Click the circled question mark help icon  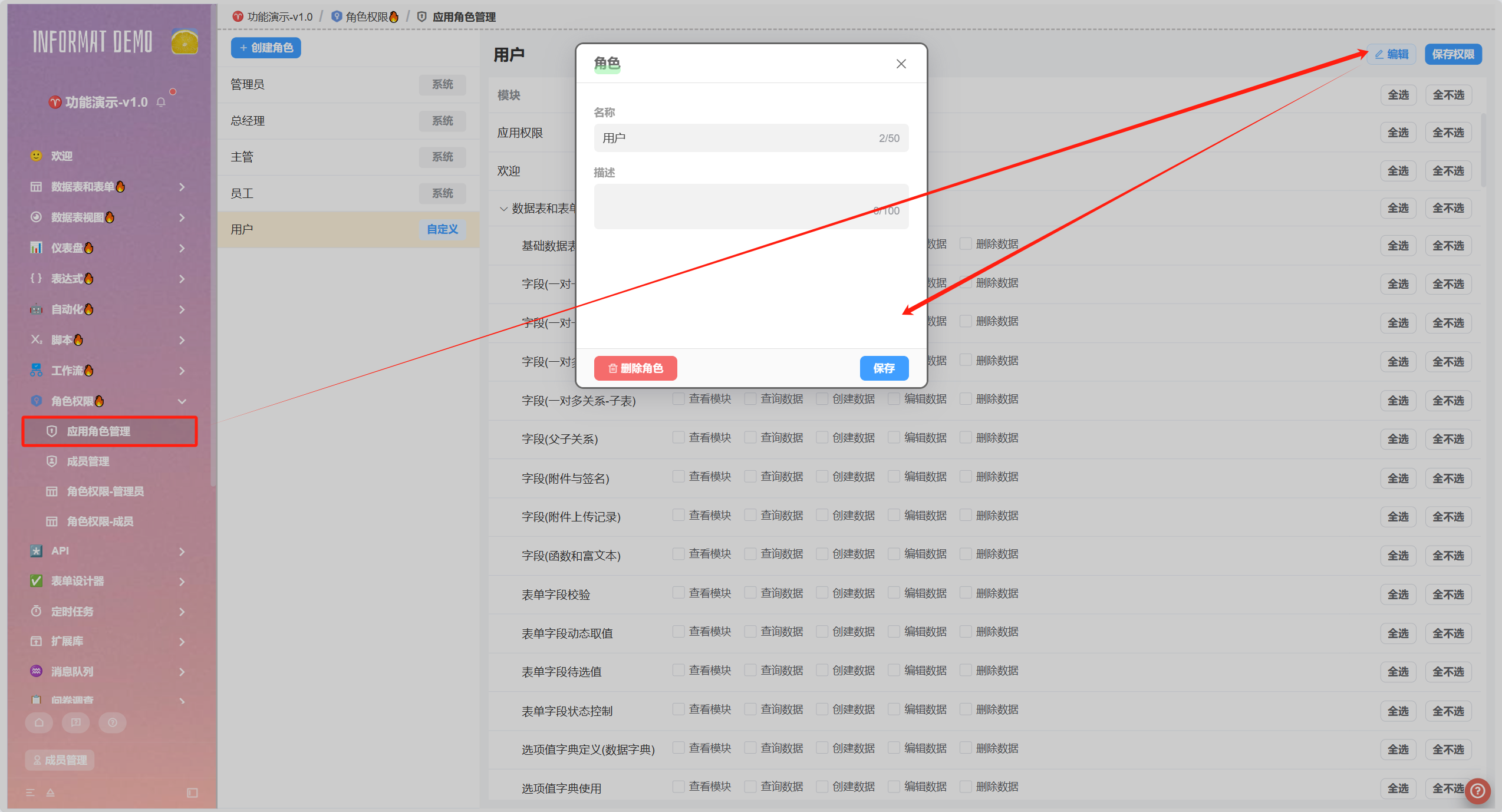tap(113, 722)
